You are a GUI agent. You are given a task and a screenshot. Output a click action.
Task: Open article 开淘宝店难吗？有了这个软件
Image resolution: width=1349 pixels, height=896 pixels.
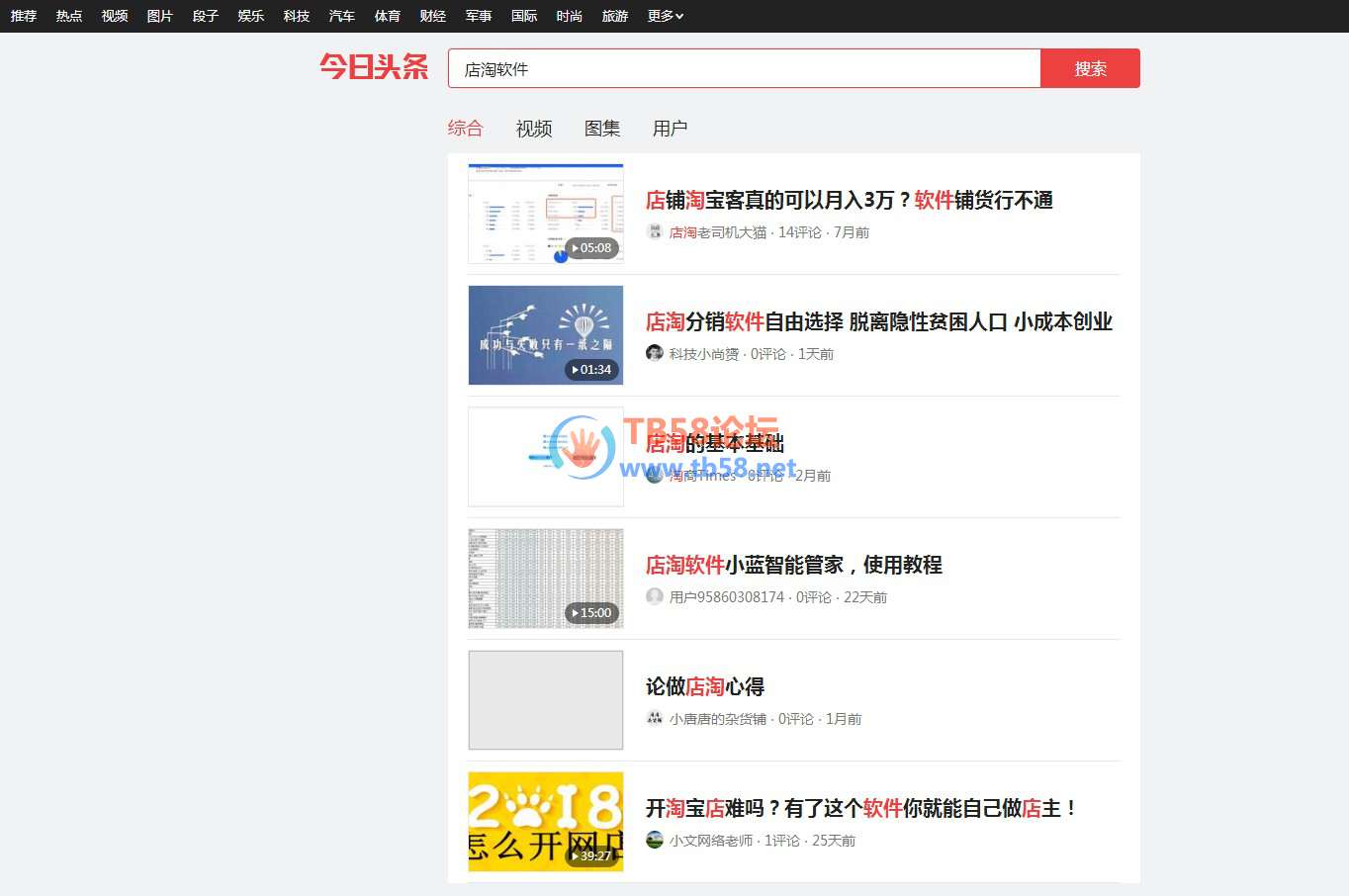click(x=861, y=808)
